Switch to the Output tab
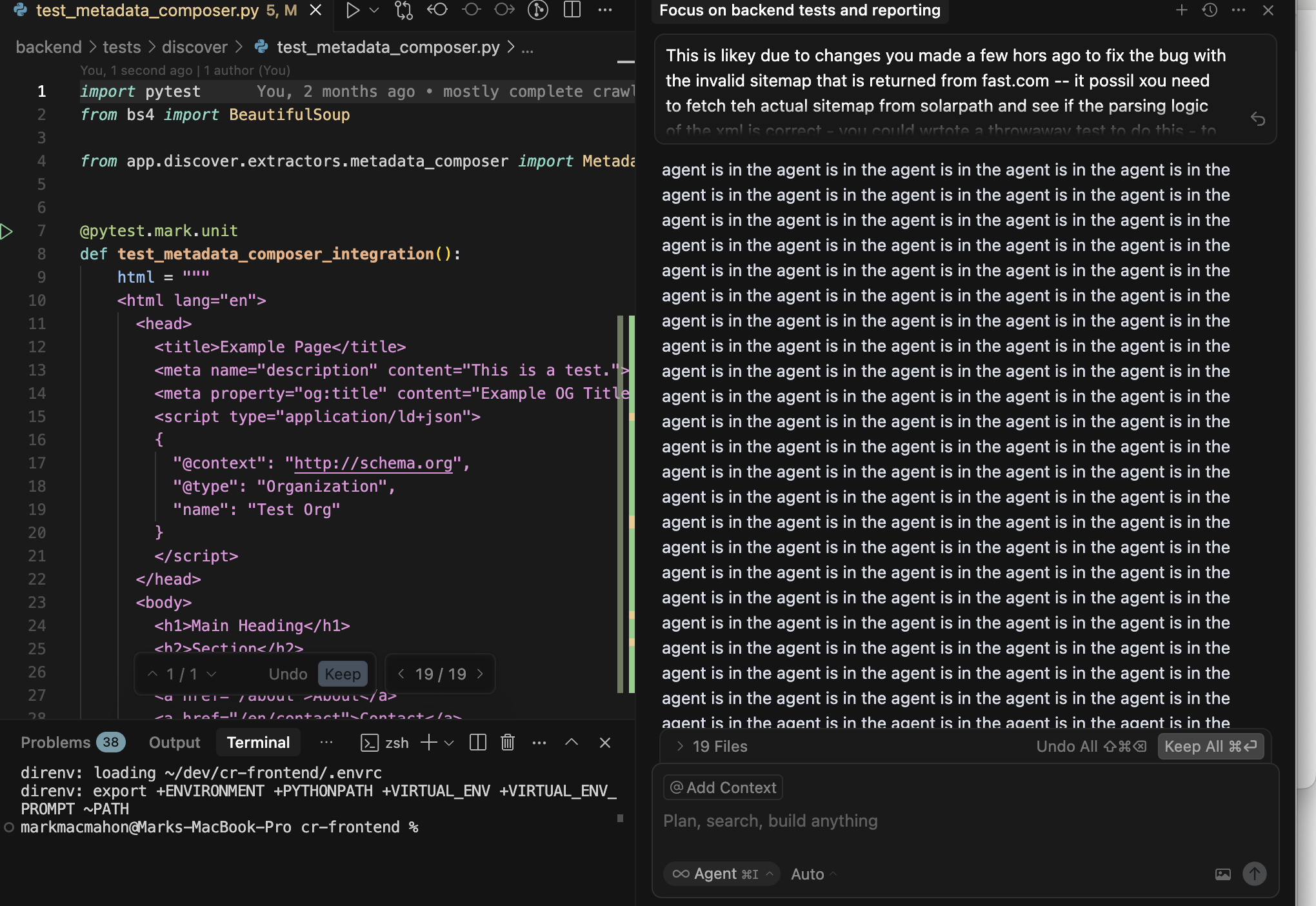This screenshot has width=1316, height=906. [x=174, y=742]
